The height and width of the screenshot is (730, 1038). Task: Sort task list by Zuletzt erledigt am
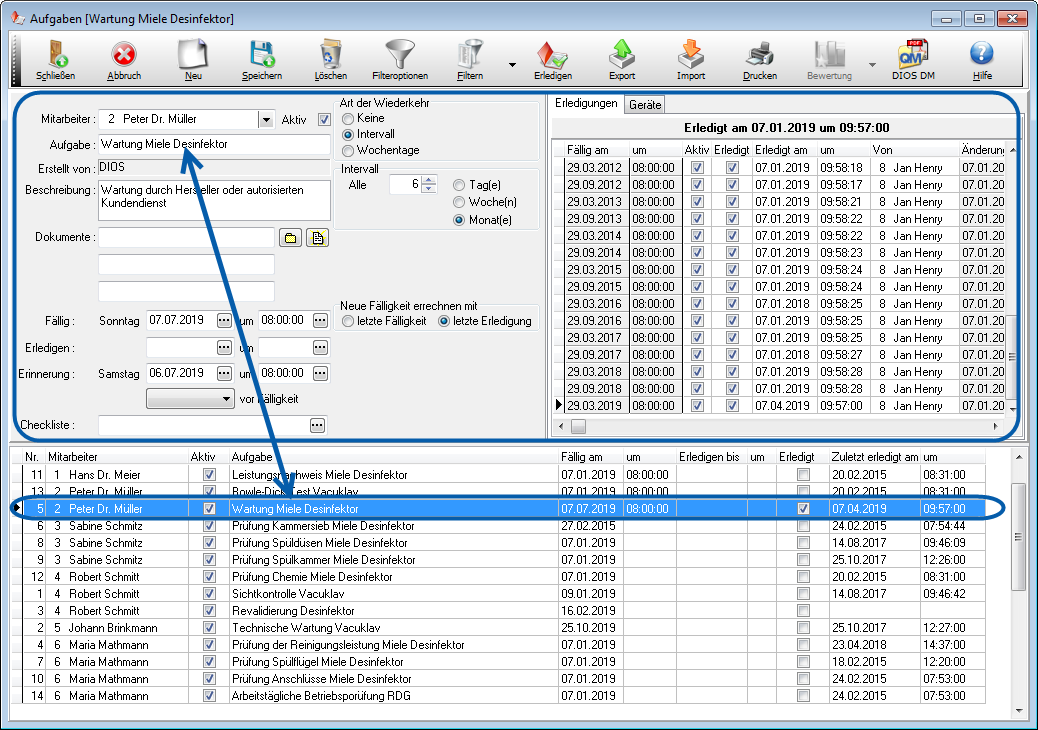874,457
